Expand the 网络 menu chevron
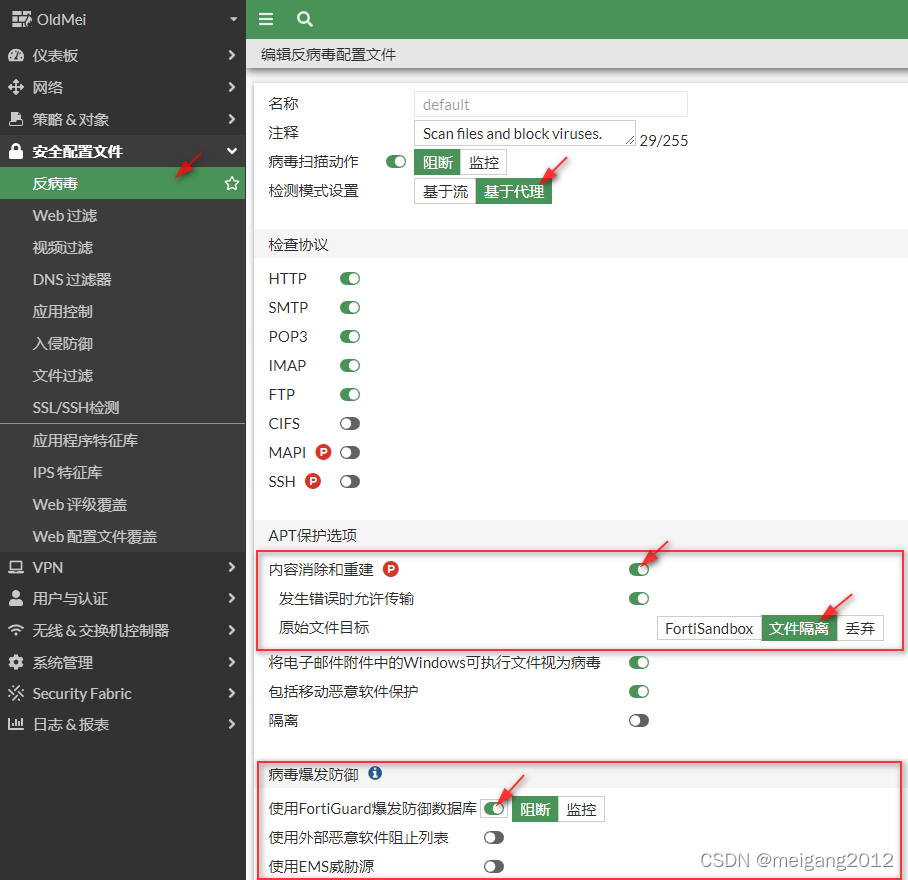 click(x=232, y=87)
